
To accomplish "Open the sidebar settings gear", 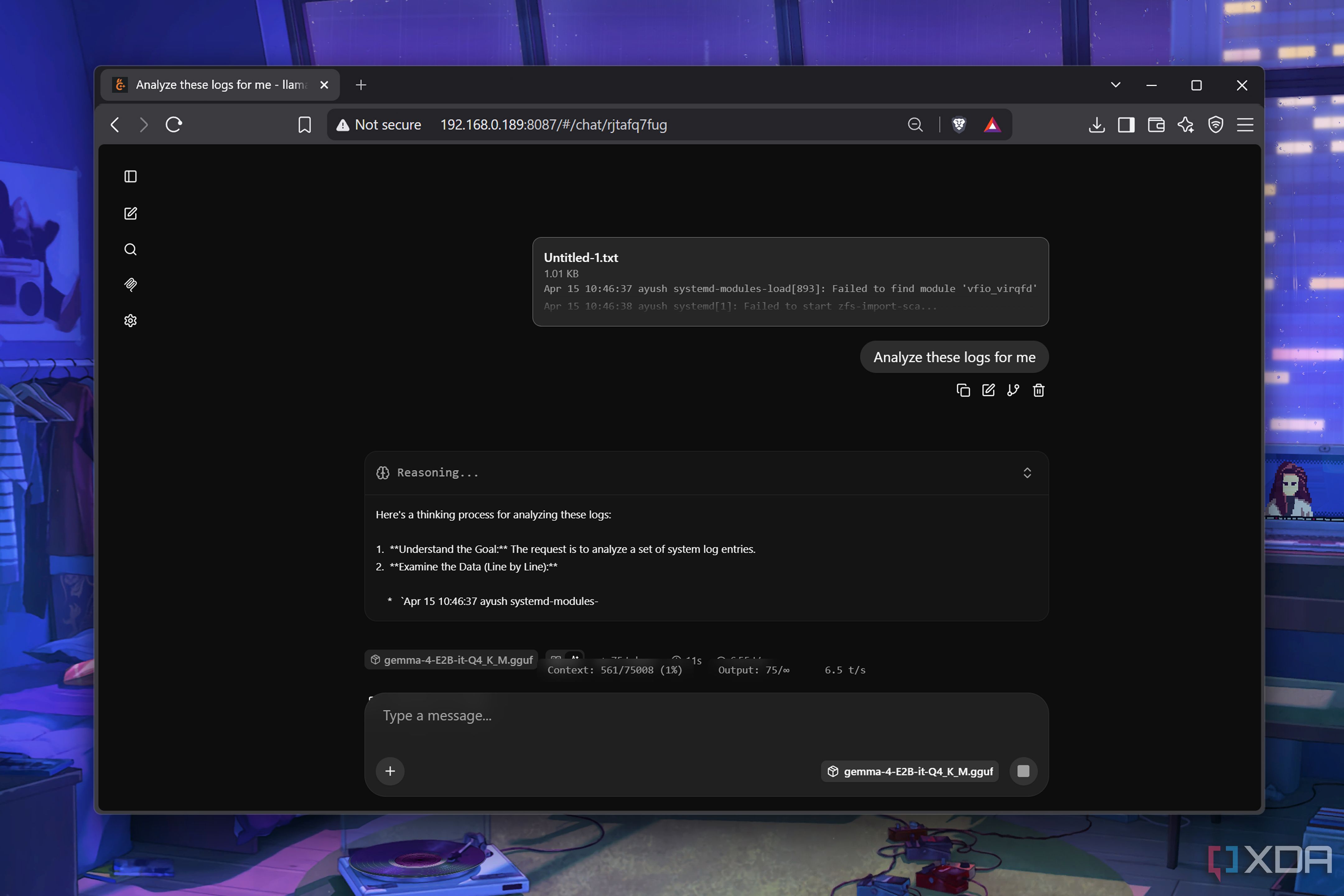I will 130,320.
